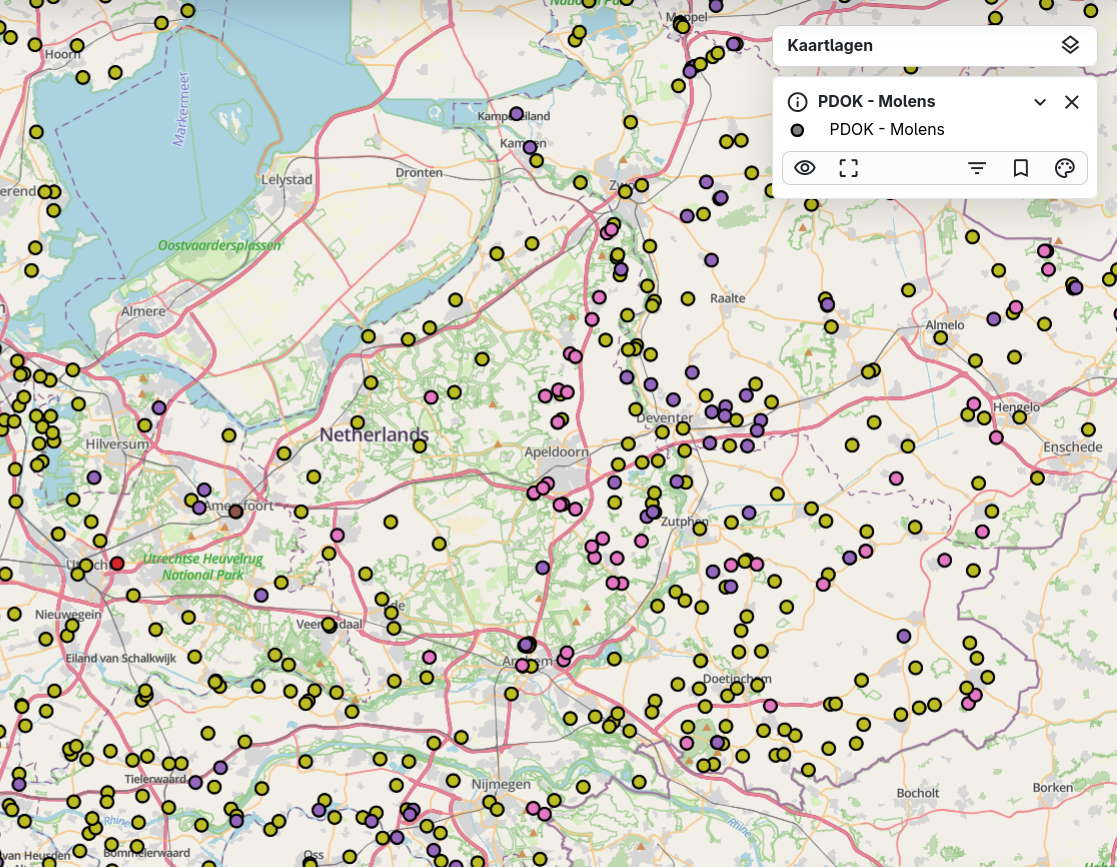Screen dimensions: 1117x867
Task: Click the Nijmegen city label
Action: tap(502, 785)
